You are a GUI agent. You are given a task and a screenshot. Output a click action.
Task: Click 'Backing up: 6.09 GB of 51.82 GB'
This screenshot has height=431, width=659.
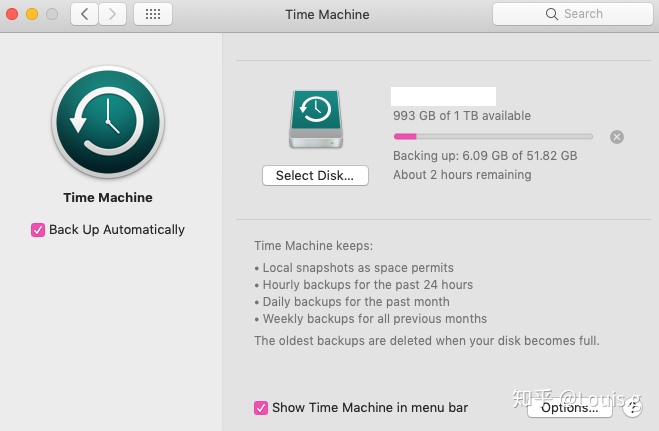click(x=485, y=156)
